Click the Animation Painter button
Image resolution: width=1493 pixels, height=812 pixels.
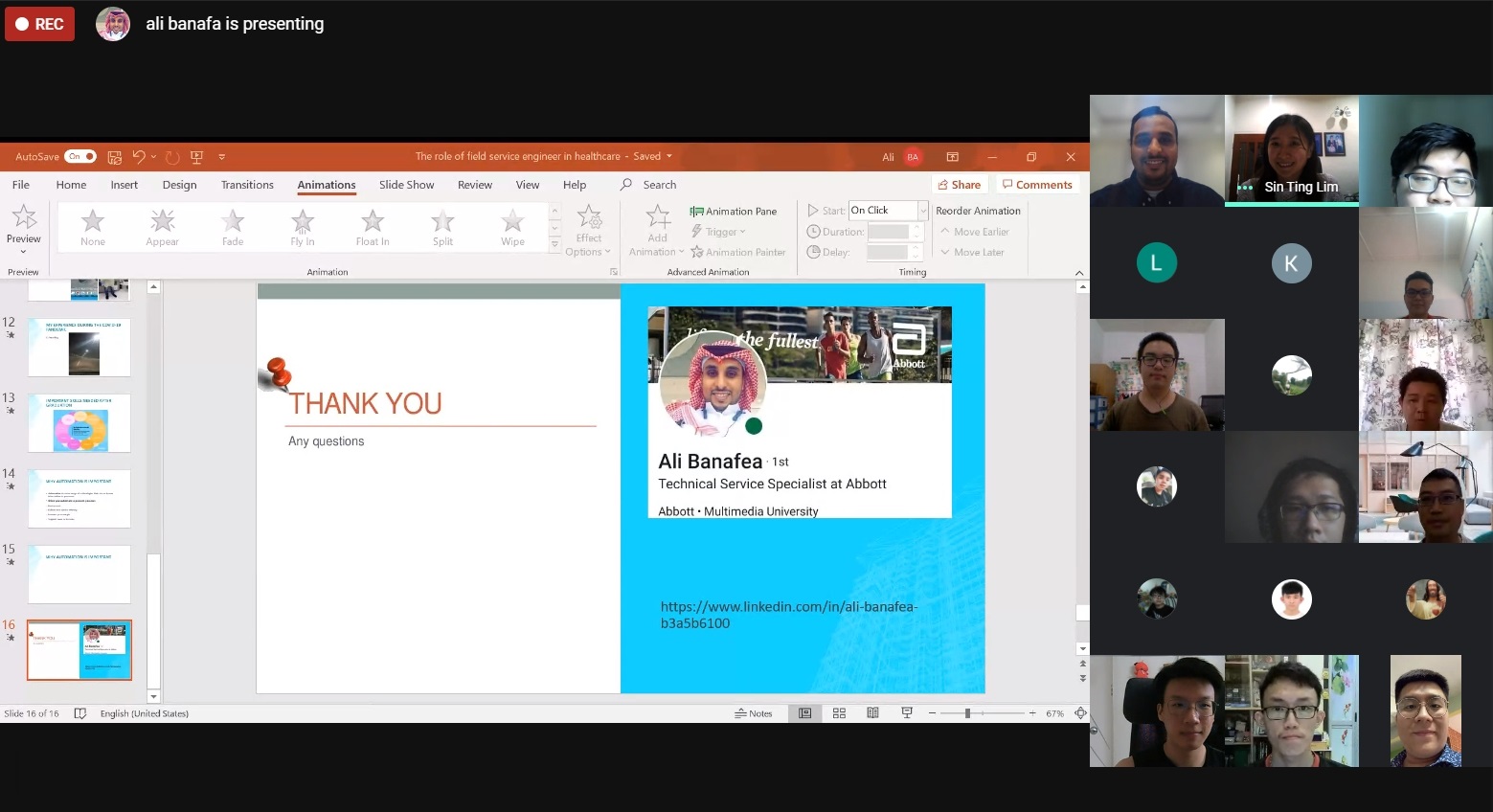tap(738, 252)
